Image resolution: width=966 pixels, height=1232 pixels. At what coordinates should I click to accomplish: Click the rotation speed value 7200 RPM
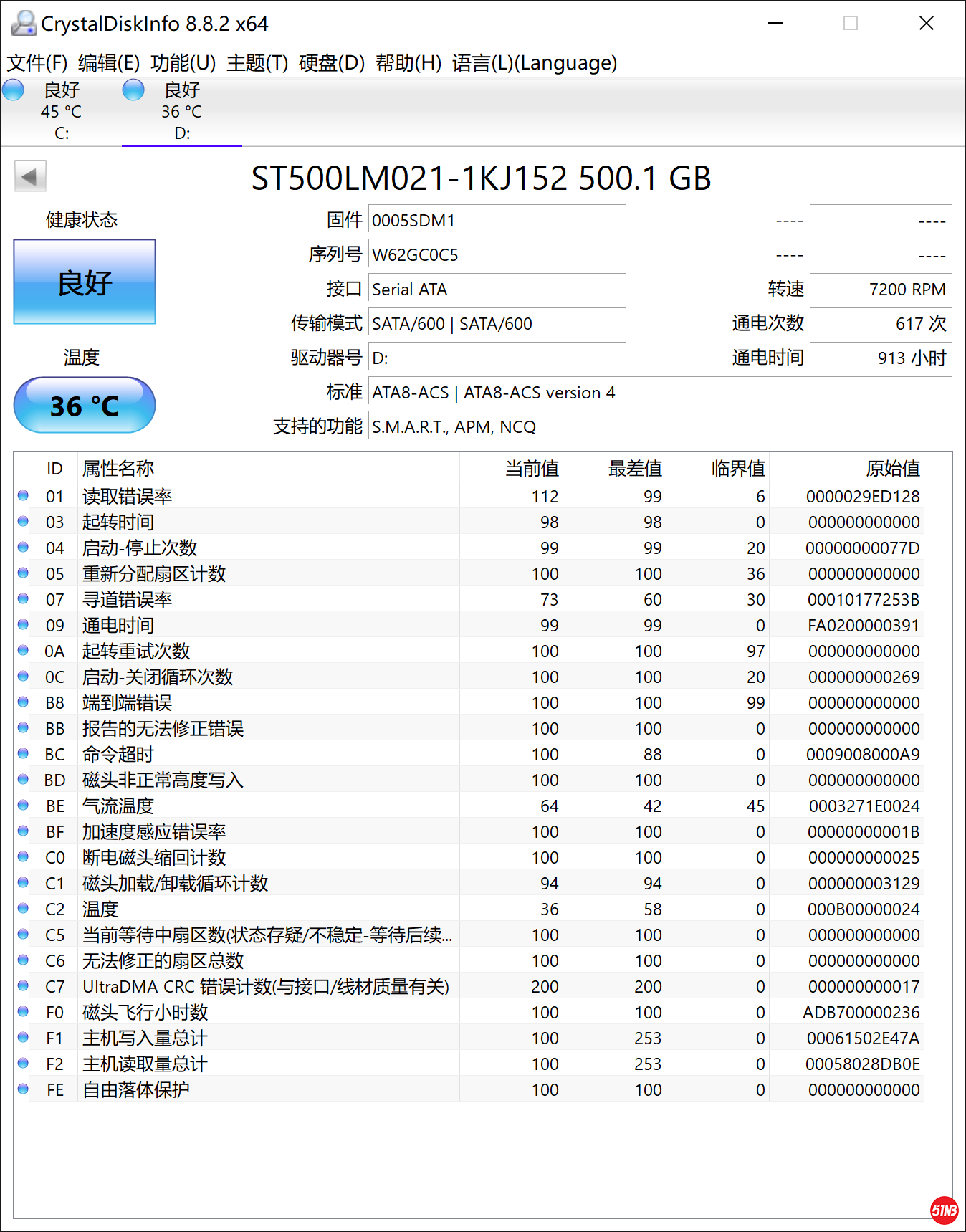(881, 290)
